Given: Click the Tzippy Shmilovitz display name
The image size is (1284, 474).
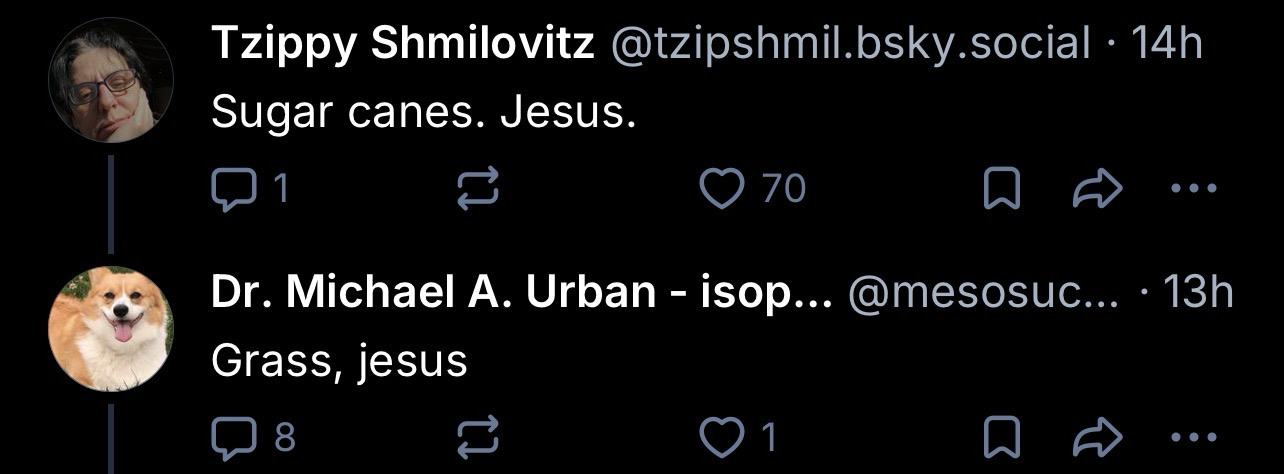Looking at the screenshot, I should 403,44.
